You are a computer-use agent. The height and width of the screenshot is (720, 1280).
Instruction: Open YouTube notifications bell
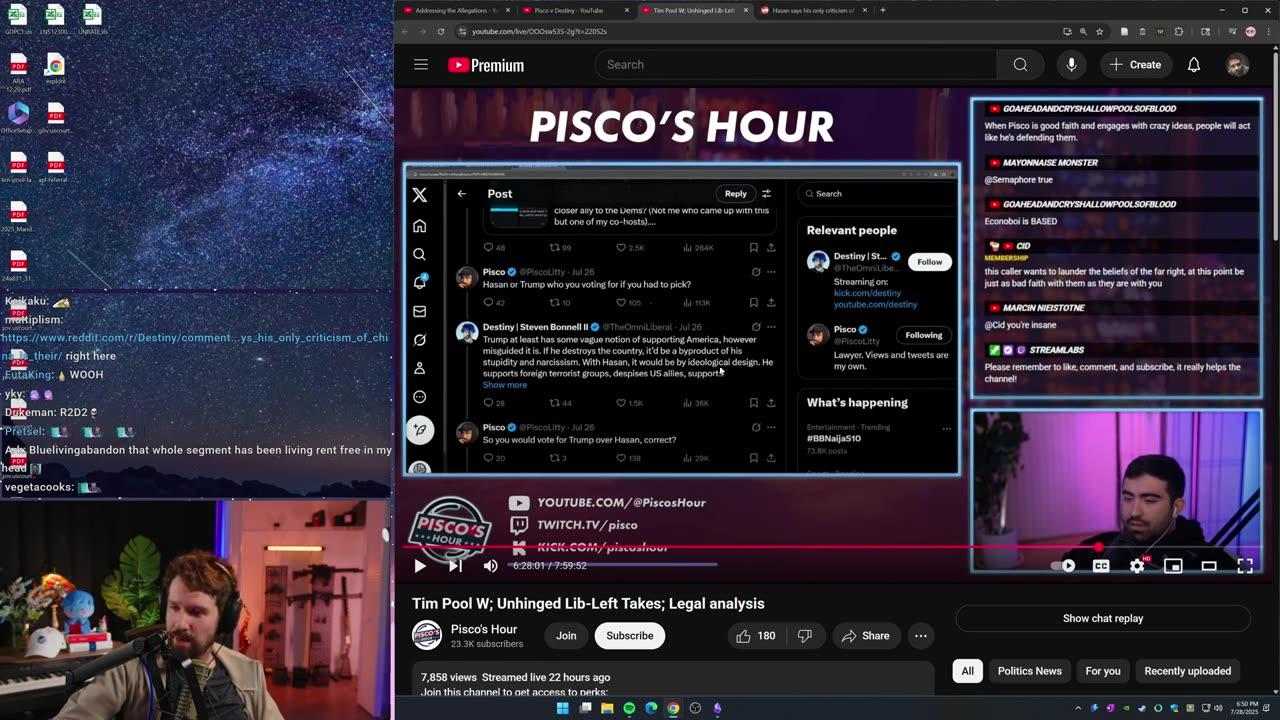1193,65
